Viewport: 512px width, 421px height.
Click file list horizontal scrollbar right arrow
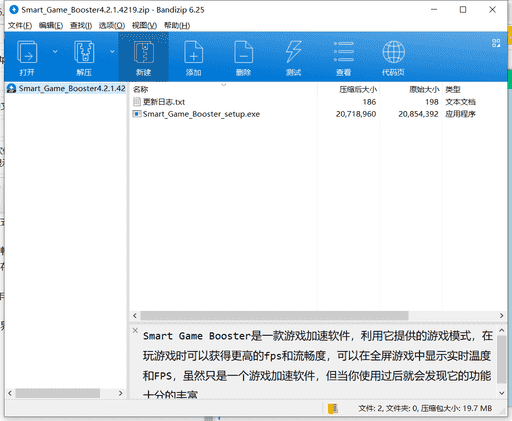coord(502,315)
